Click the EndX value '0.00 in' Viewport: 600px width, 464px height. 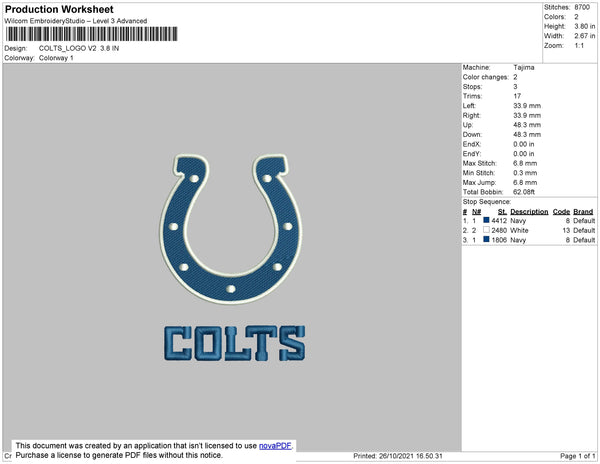coord(524,144)
